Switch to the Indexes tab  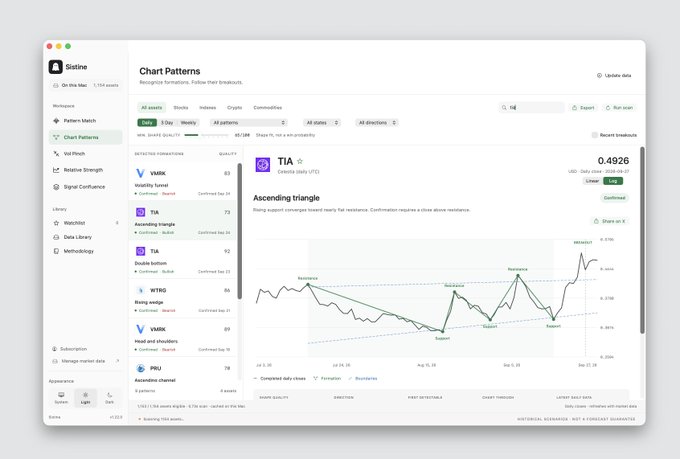(x=207, y=108)
